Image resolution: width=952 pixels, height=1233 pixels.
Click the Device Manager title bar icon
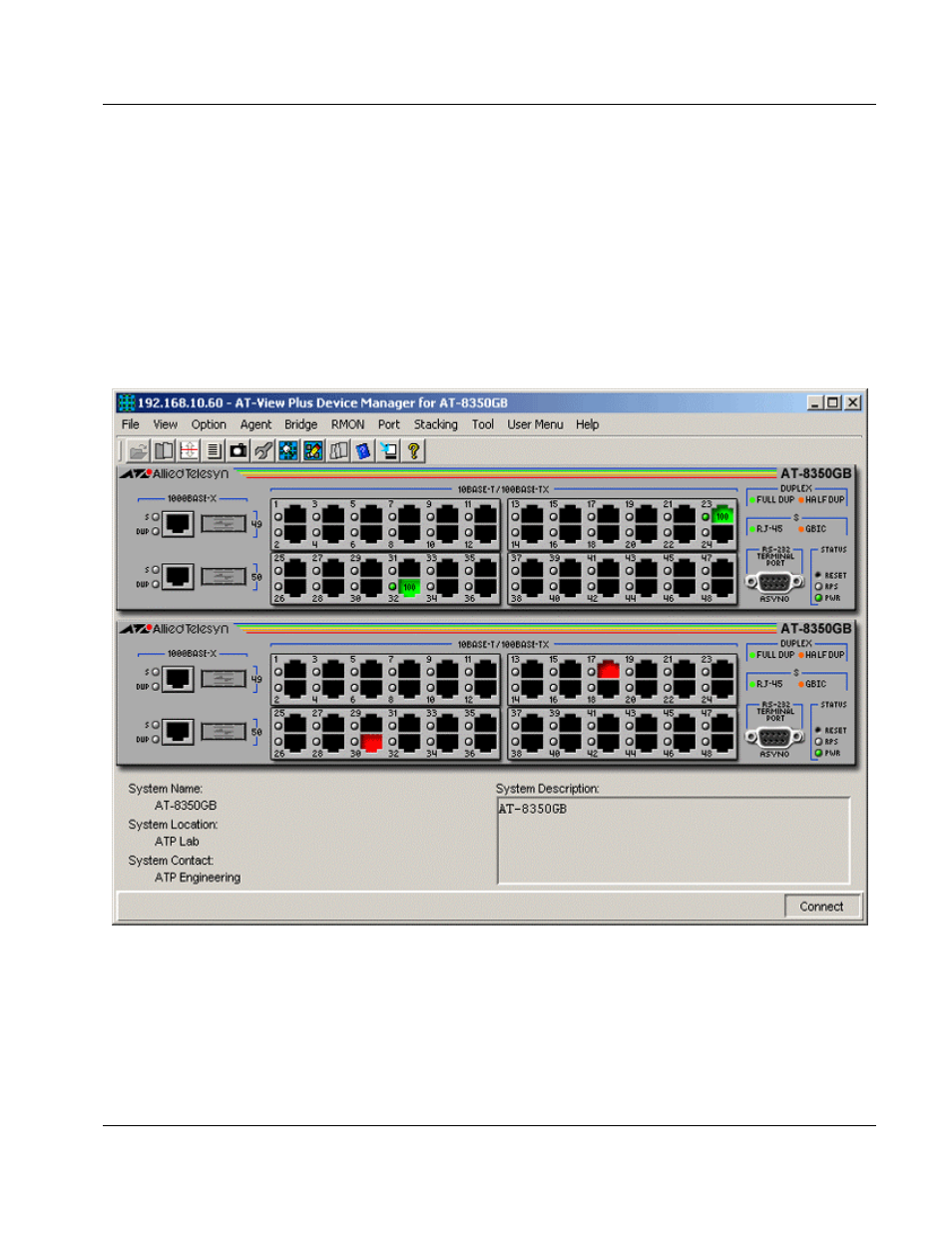(127, 402)
